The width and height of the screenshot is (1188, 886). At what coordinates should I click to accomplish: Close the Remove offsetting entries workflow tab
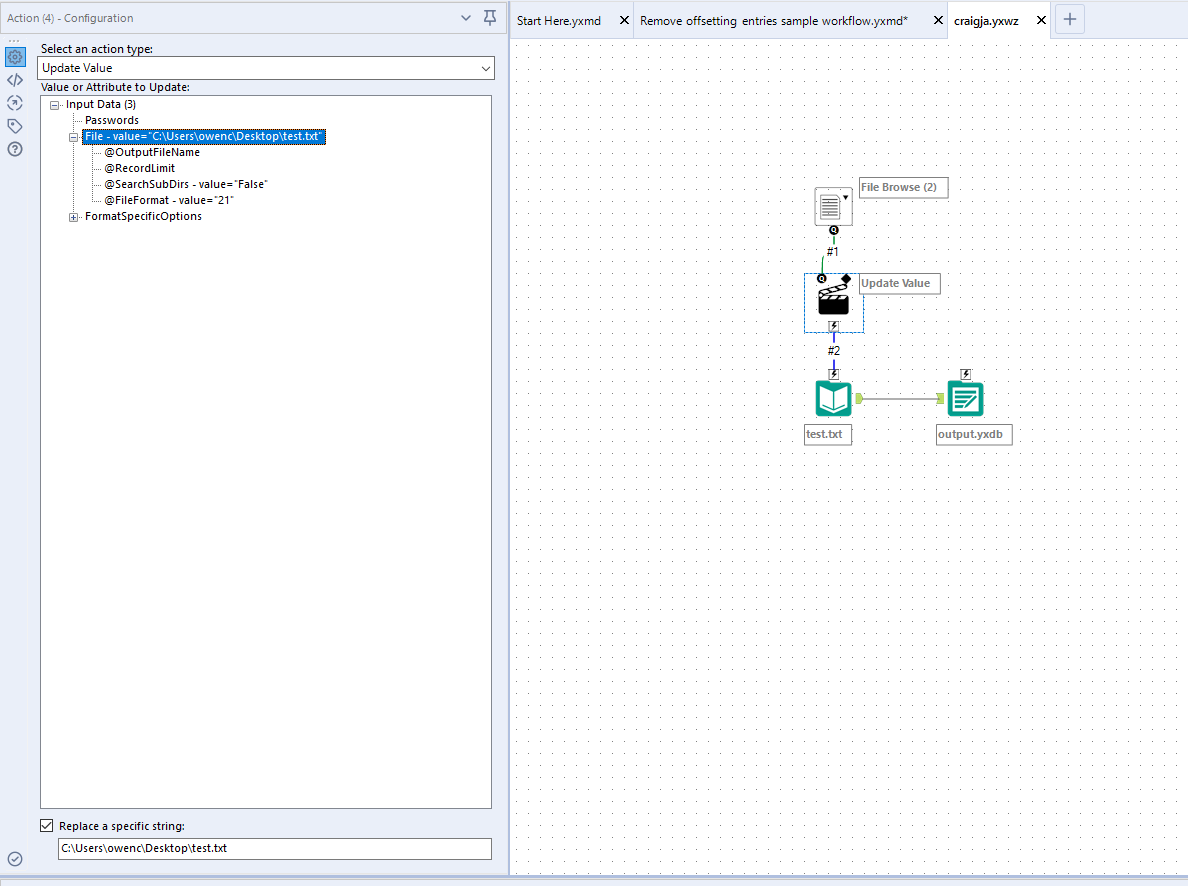click(937, 19)
